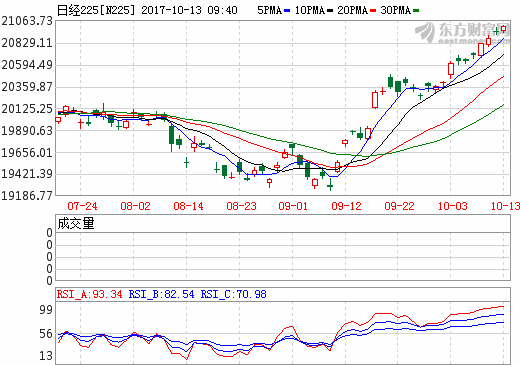The image size is (520, 365).
Task: Click the green 30PMA legend color marker
Action: click(x=416, y=11)
